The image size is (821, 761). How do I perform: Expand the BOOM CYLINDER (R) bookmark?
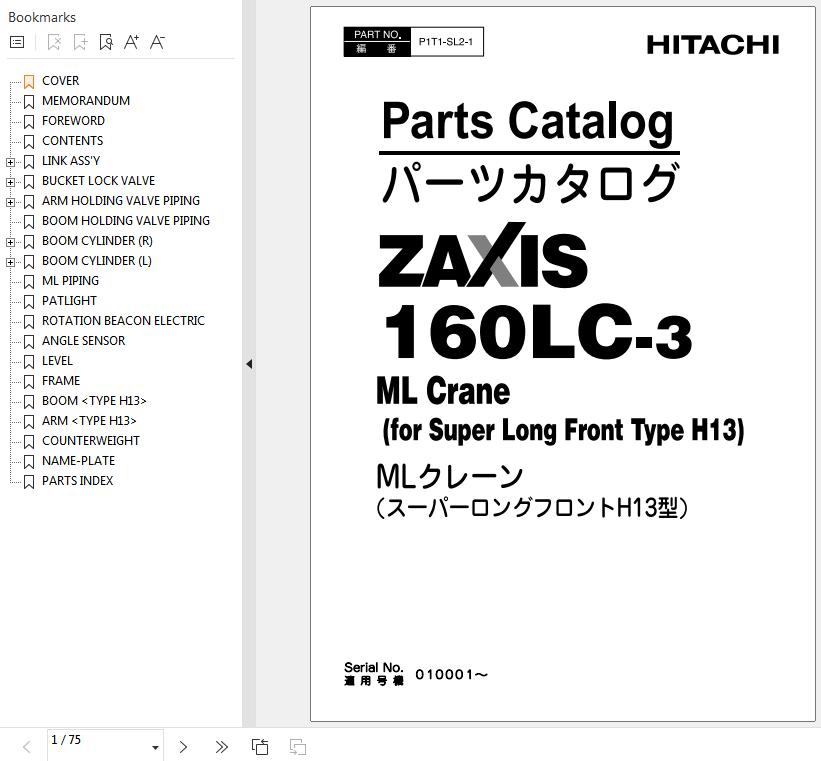pos(10,242)
